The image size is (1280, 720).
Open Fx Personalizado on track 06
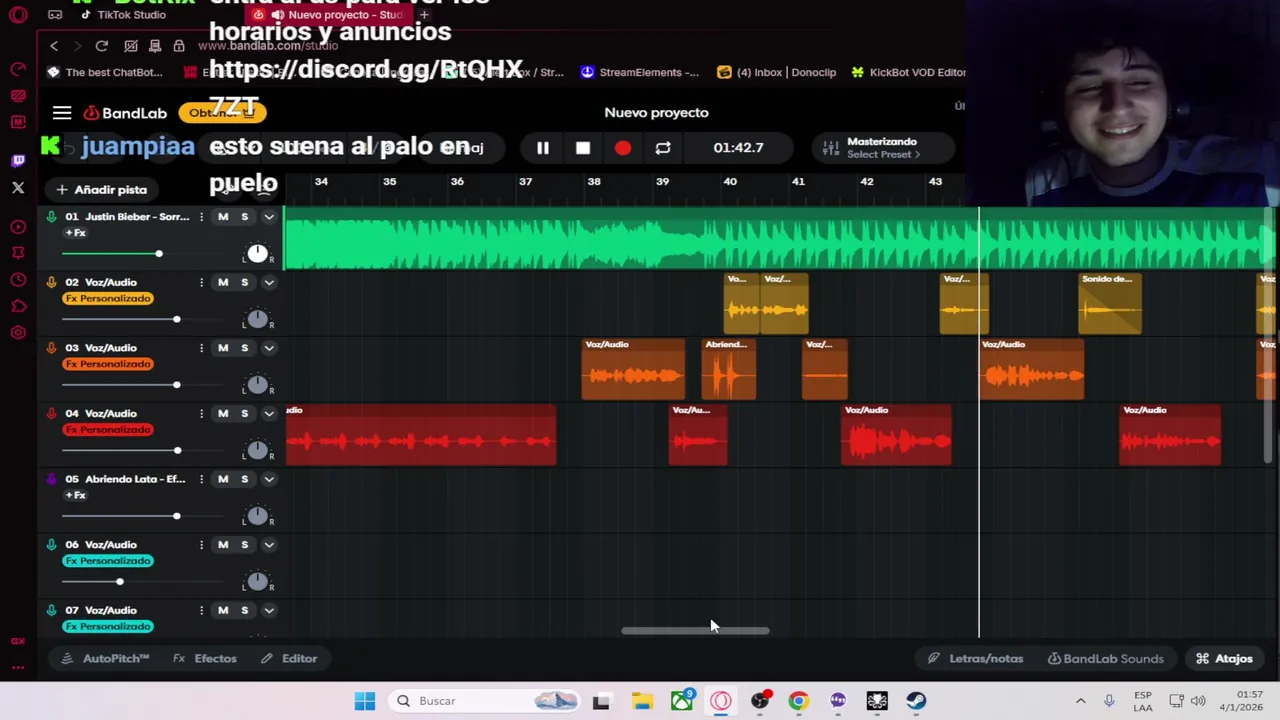108,561
